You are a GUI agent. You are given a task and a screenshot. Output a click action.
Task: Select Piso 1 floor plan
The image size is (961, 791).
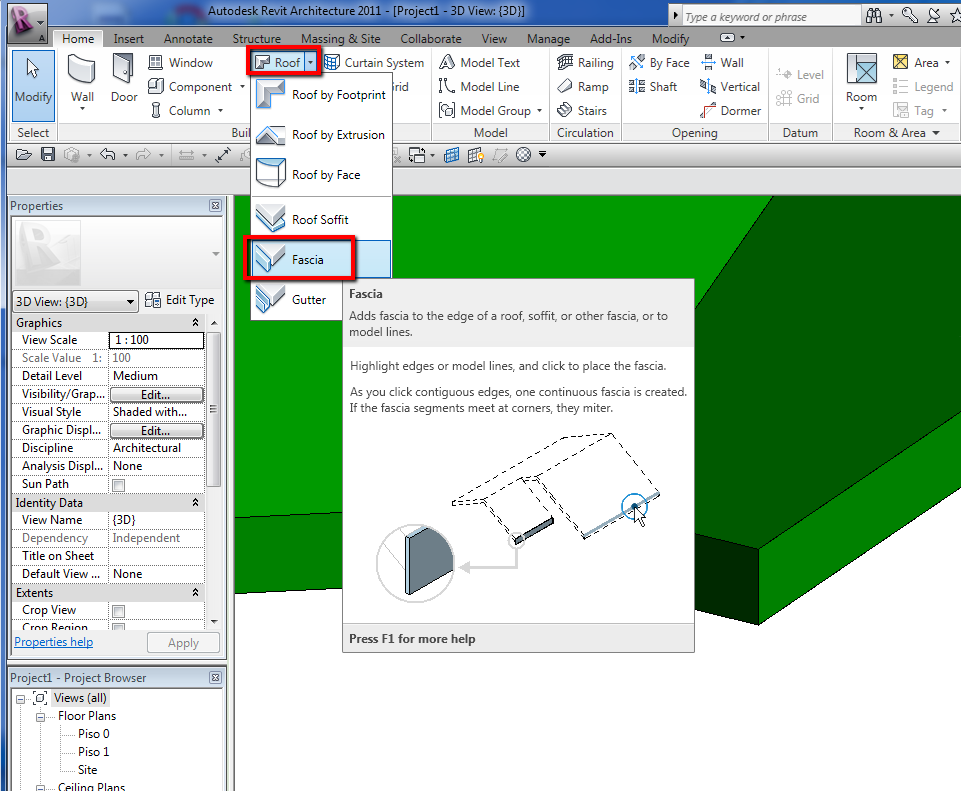click(94, 752)
